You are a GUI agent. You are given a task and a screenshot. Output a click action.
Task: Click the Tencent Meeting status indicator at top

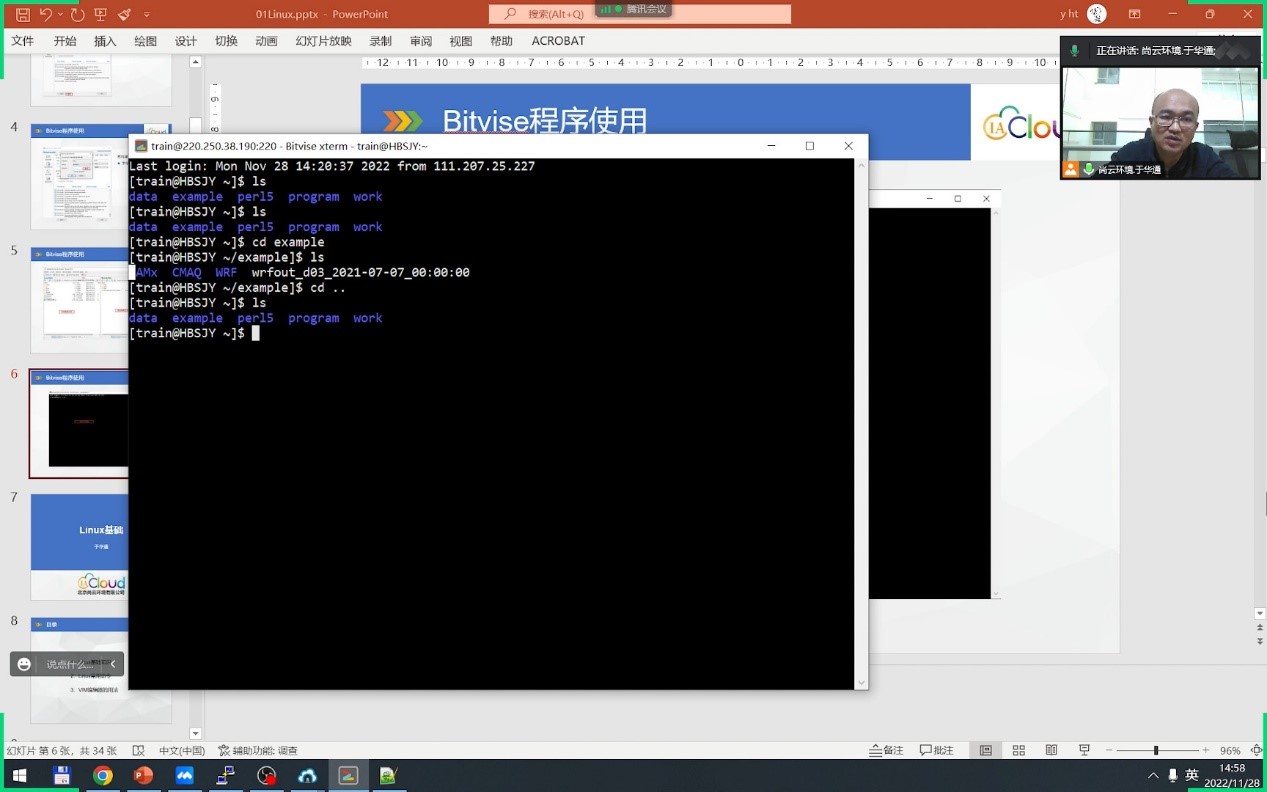click(x=633, y=9)
